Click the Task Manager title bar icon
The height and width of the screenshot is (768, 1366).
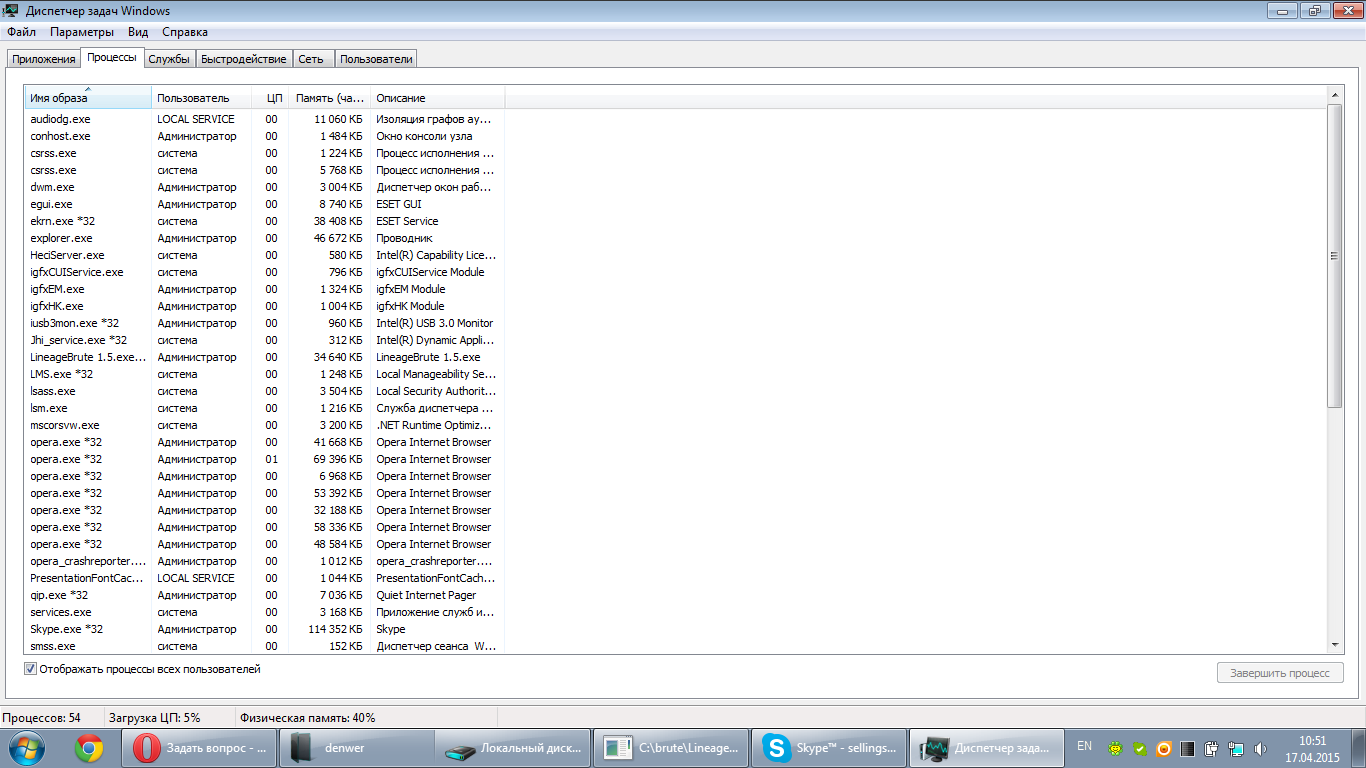point(11,11)
